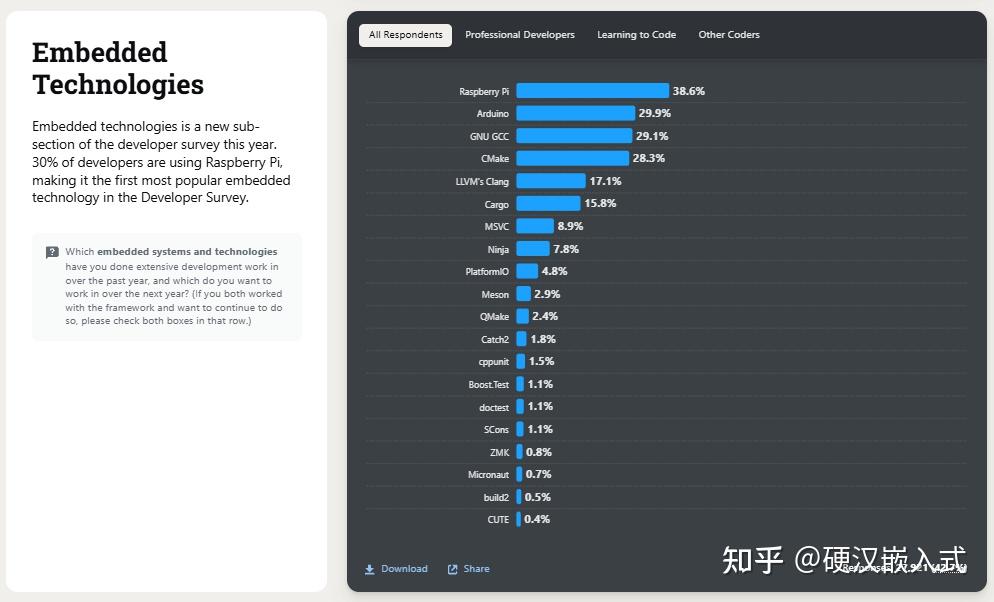Click the Download link
Viewport: 994px width, 602px height.
pos(404,569)
